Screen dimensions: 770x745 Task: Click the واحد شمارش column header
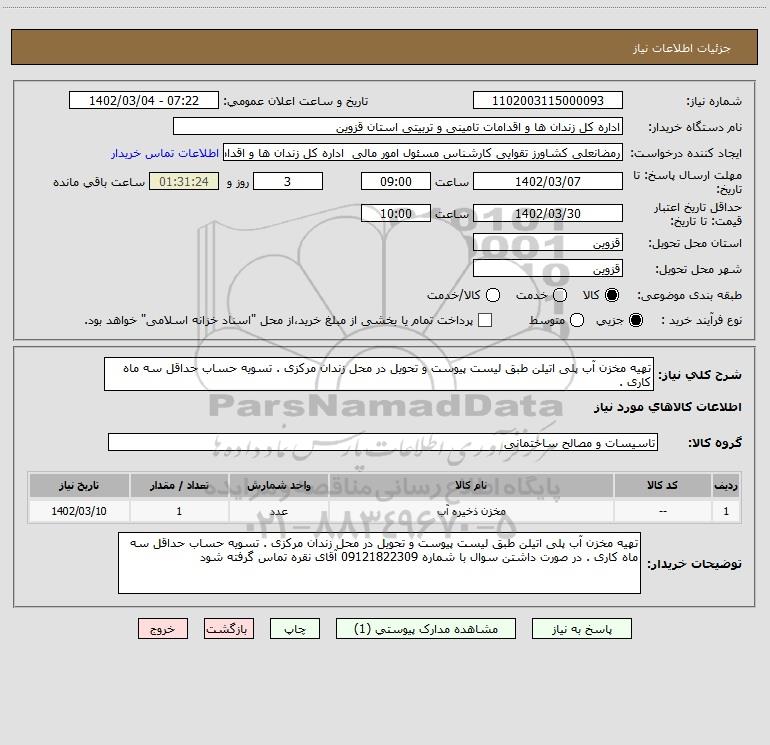click(x=278, y=486)
